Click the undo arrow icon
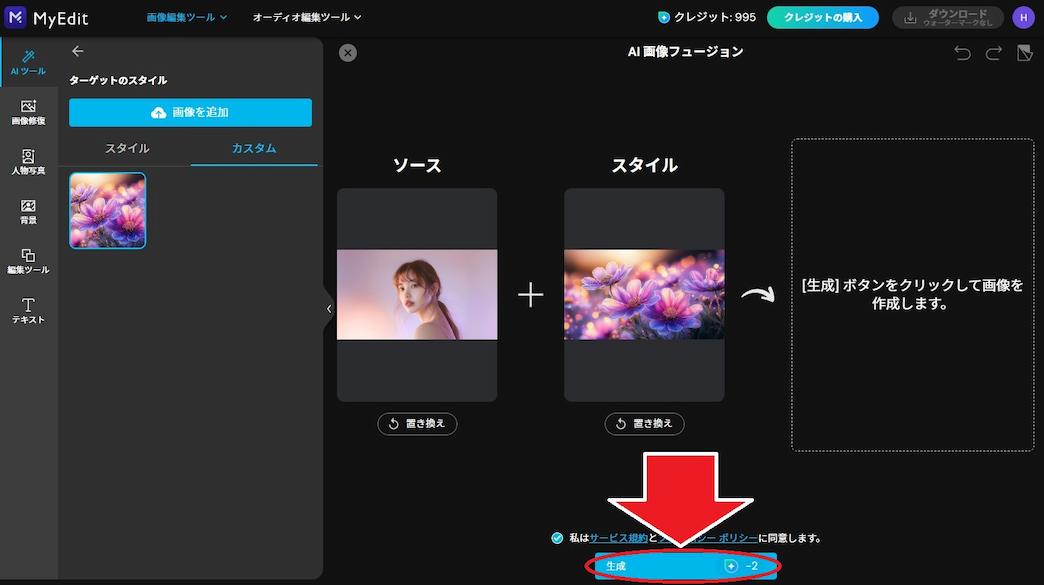Screen dimensions: 1044x585 click(961, 53)
